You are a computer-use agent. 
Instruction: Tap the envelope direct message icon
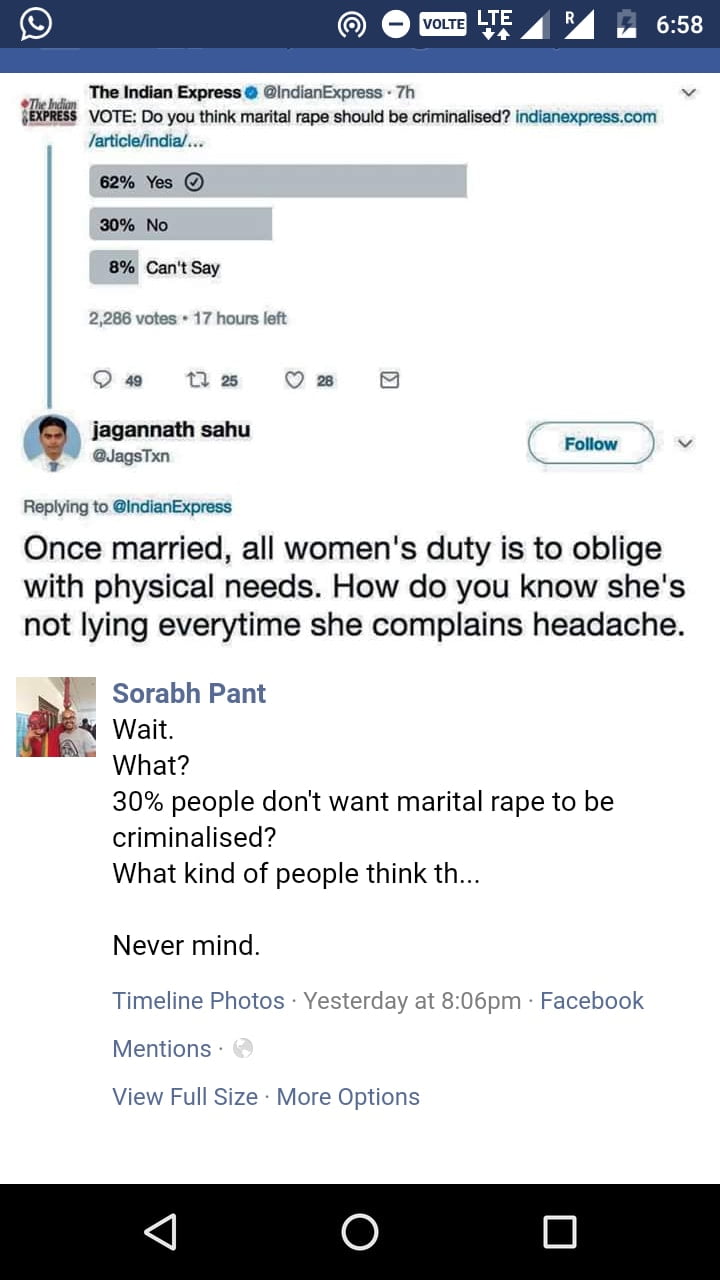pos(390,380)
